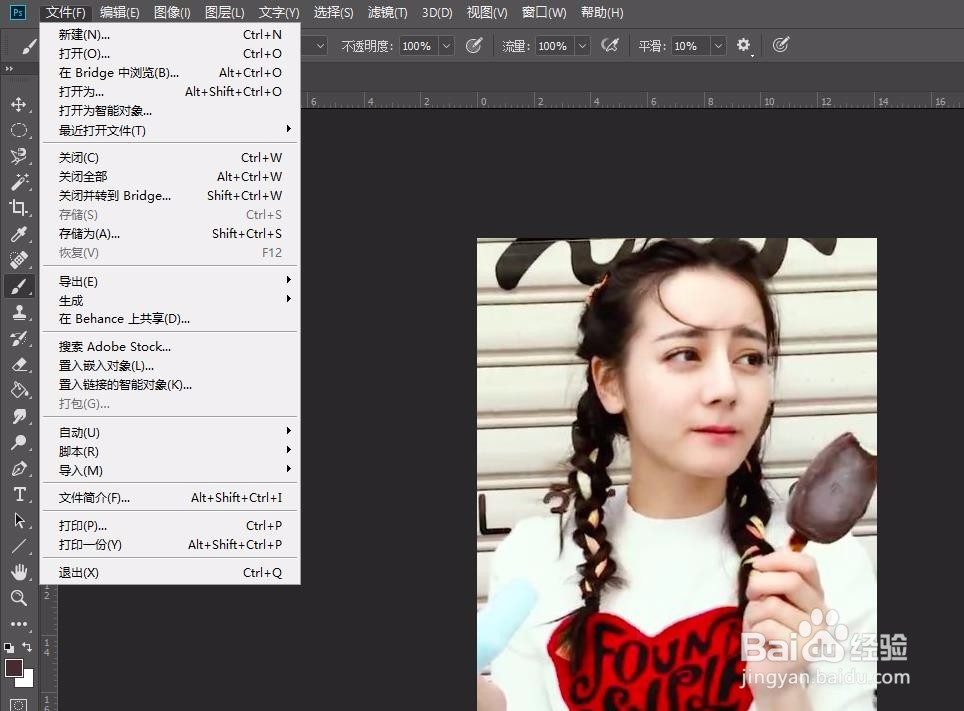Image resolution: width=964 pixels, height=711 pixels.
Task: Select the Zoom tool
Action: [20, 598]
